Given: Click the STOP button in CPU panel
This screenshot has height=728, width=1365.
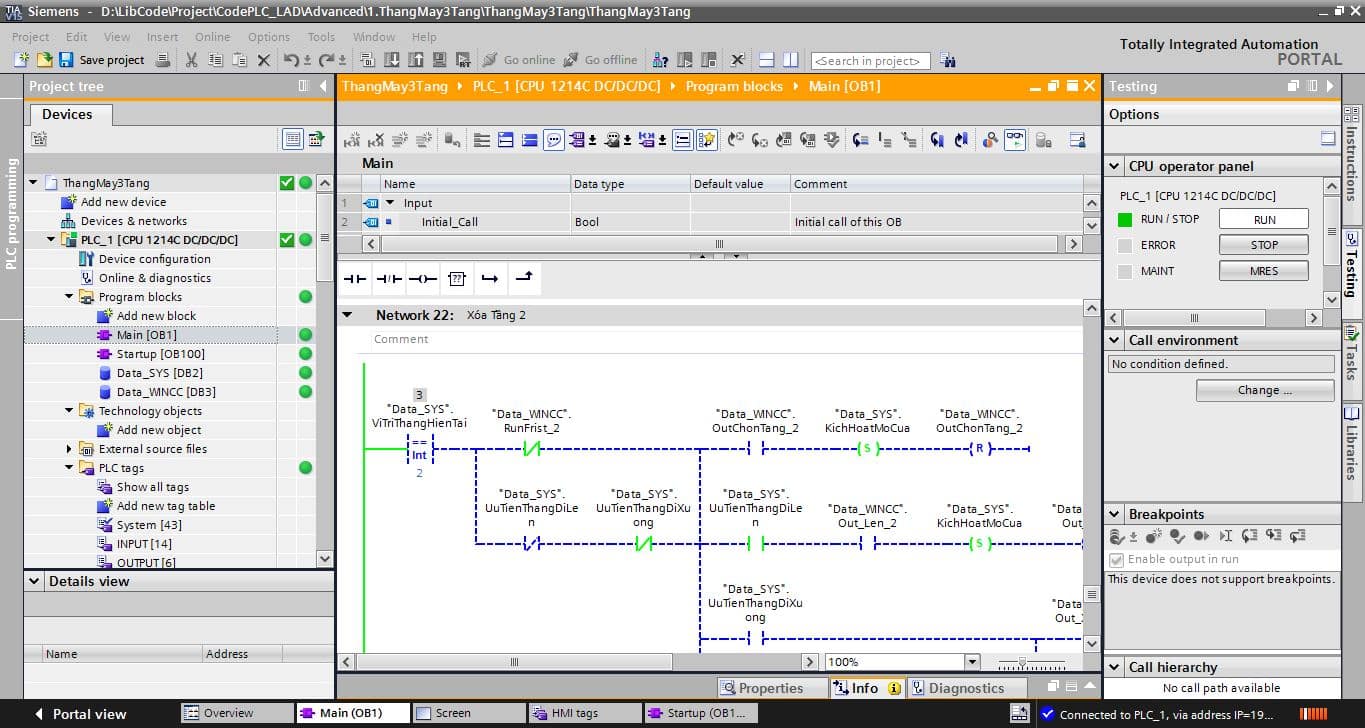Looking at the screenshot, I should click(1263, 245).
